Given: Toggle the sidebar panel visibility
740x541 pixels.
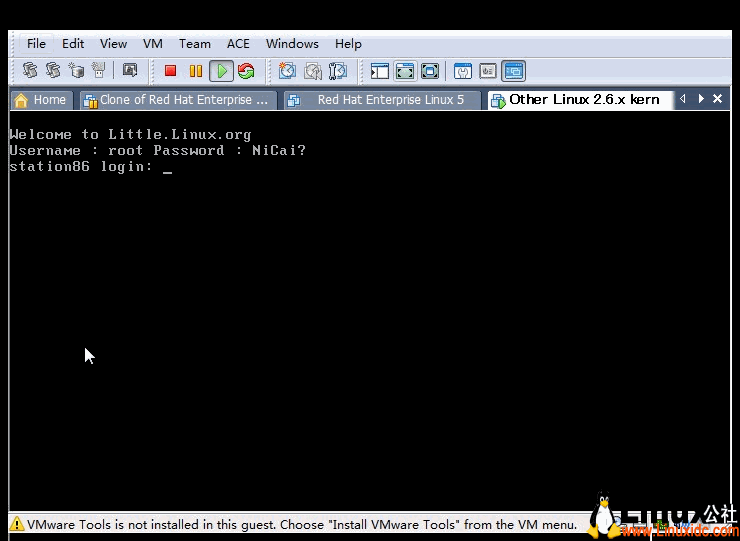Looking at the screenshot, I should [x=380, y=71].
